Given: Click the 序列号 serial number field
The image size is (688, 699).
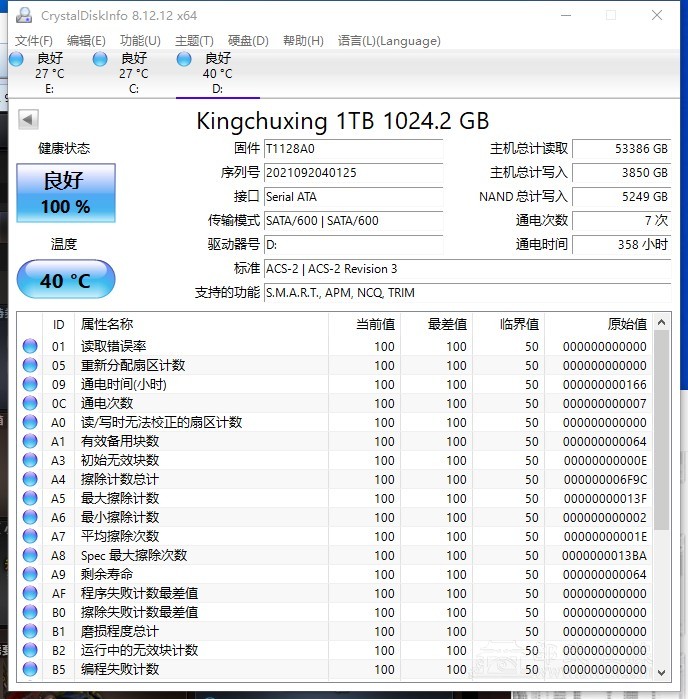Looking at the screenshot, I should click(x=352, y=173).
